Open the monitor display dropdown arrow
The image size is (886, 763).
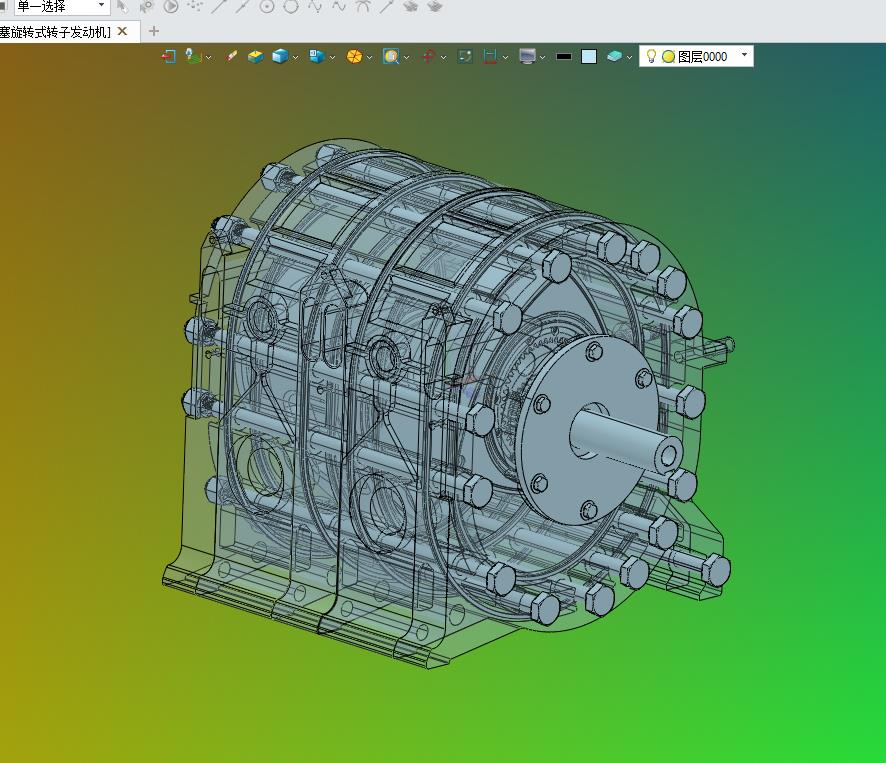542,57
